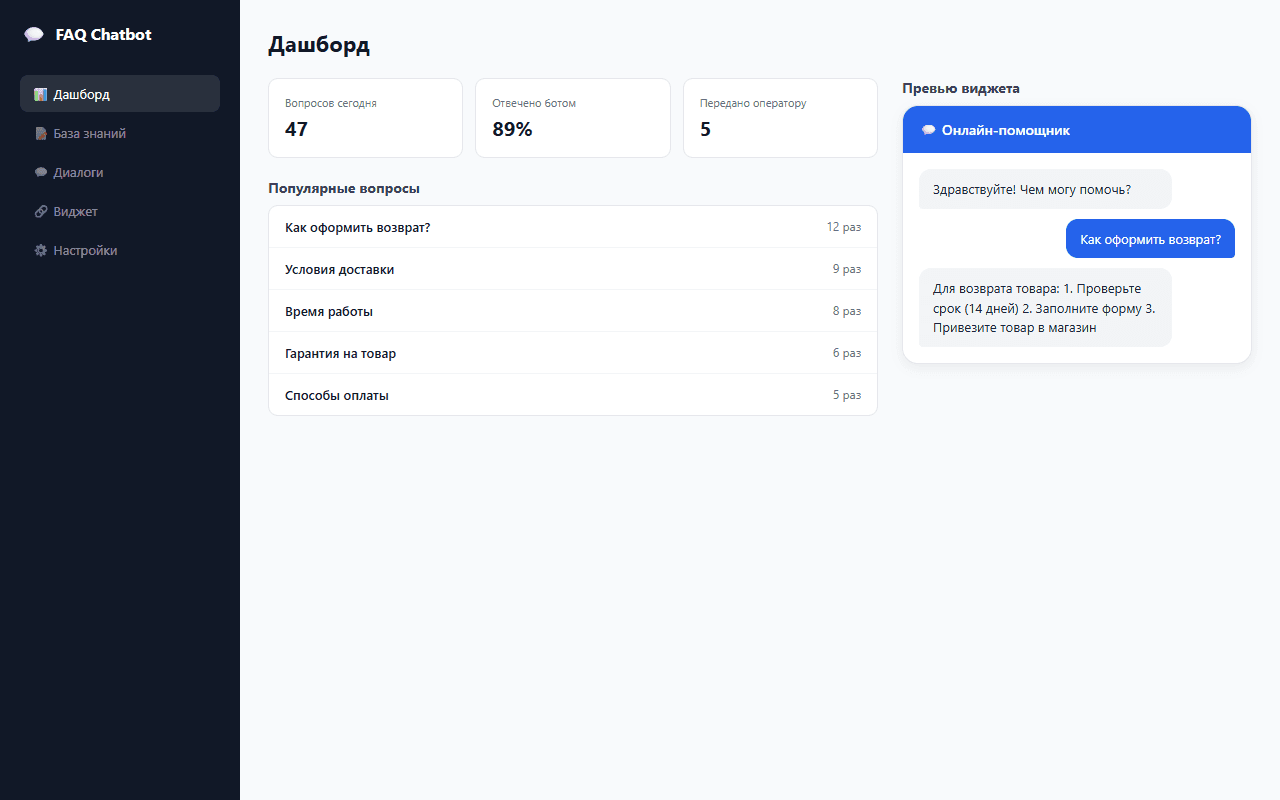Select the Гарантия на товар row
Image resolution: width=1280 pixels, height=800 pixels.
pyautogui.click(x=573, y=353)
